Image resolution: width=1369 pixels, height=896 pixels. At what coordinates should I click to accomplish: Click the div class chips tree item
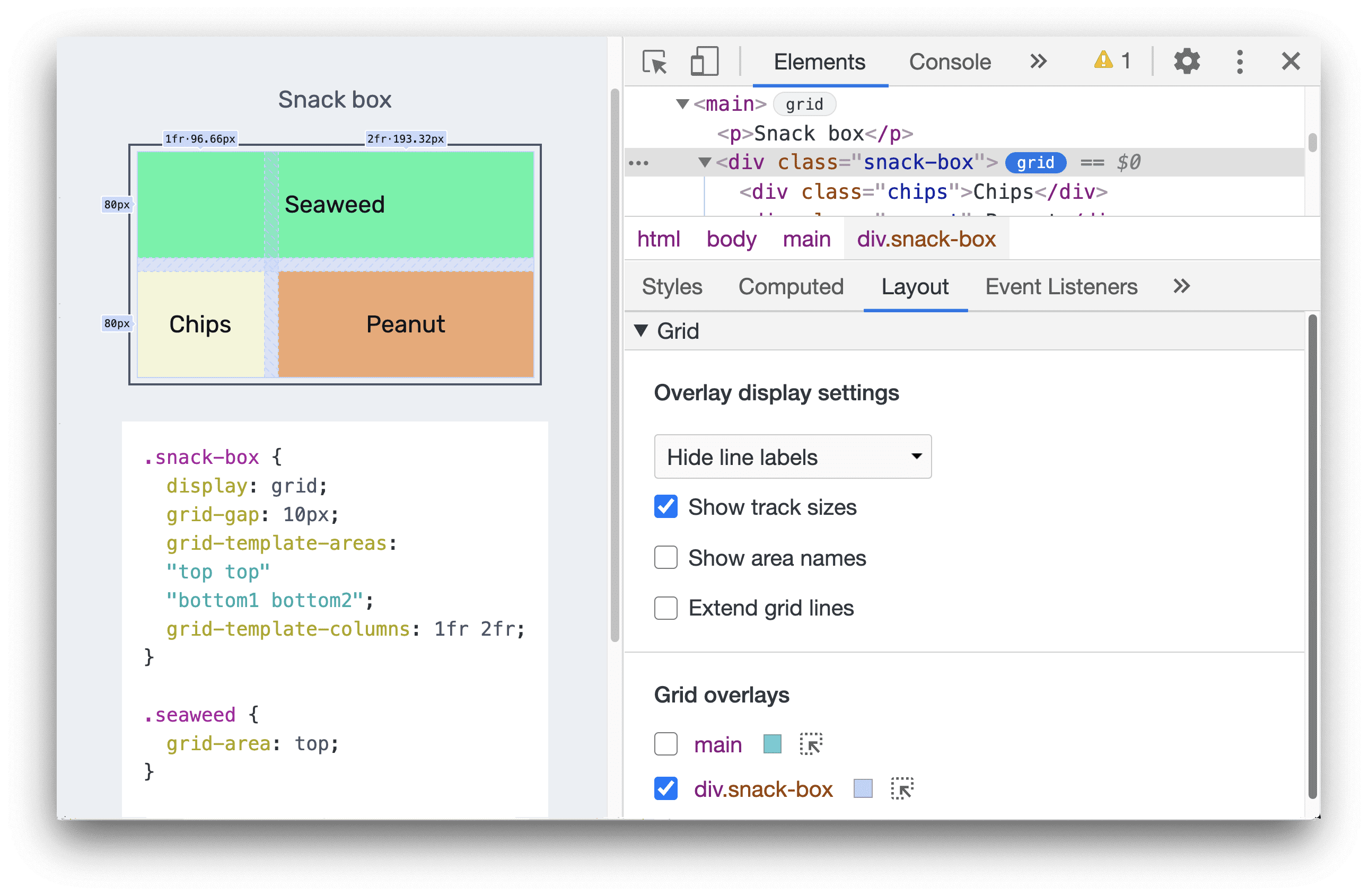[900, 191]
